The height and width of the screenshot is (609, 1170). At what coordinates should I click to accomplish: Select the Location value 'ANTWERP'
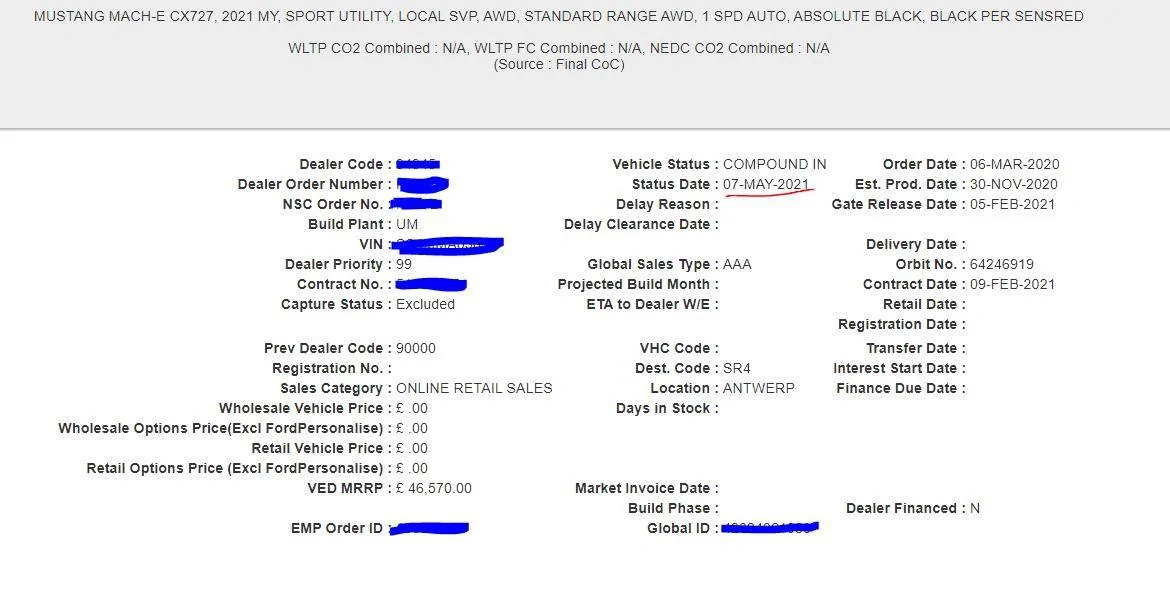coord(759,389)
